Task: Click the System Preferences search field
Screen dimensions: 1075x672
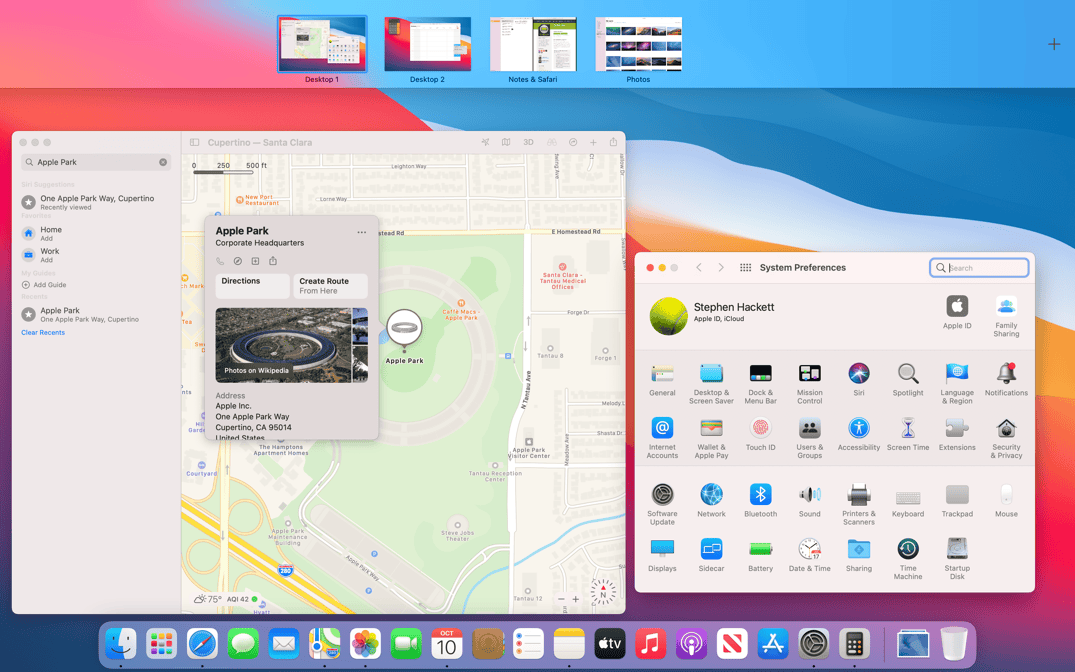Action: 979,268
